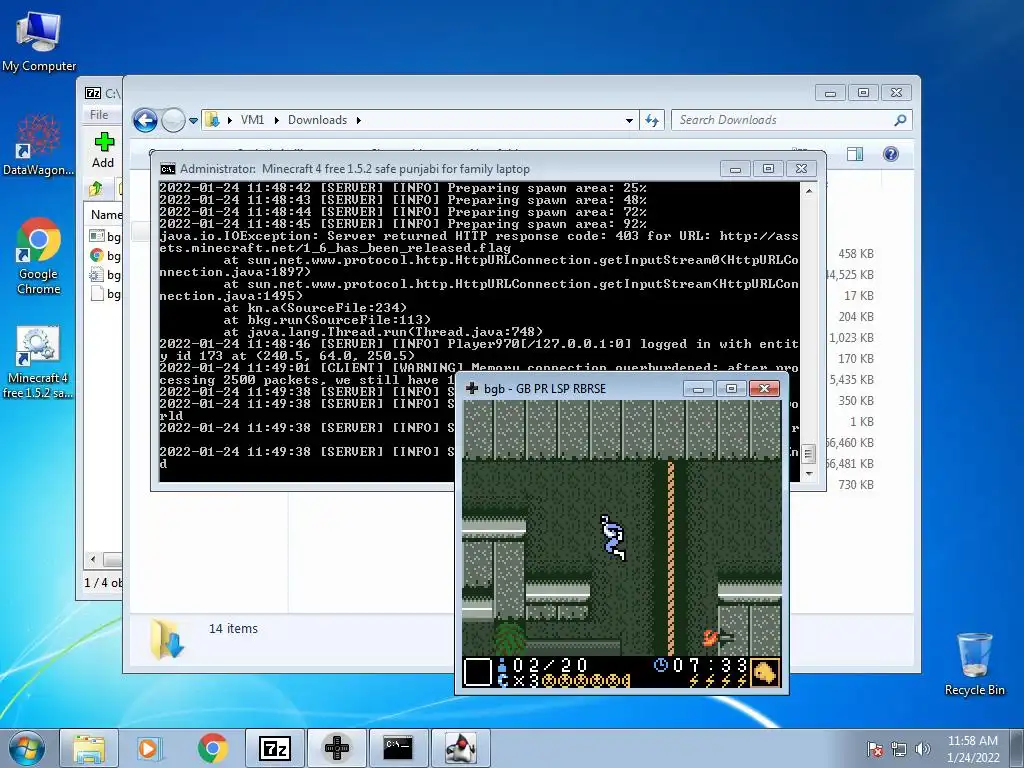Open the Recycle Bin
1024x768 pixels.
tap(974, 664)
